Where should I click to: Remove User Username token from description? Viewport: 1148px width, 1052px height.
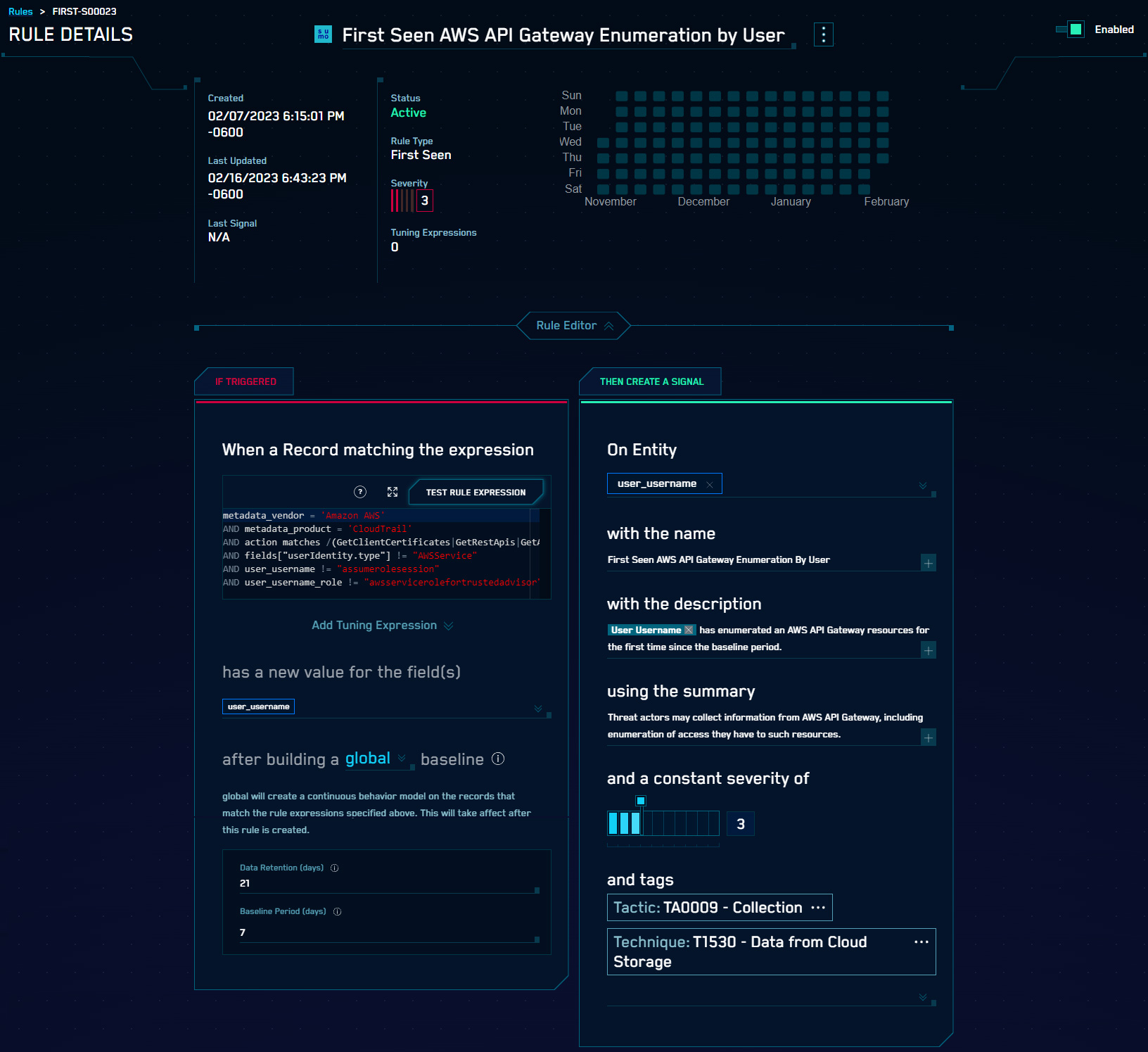click(689, 630)
